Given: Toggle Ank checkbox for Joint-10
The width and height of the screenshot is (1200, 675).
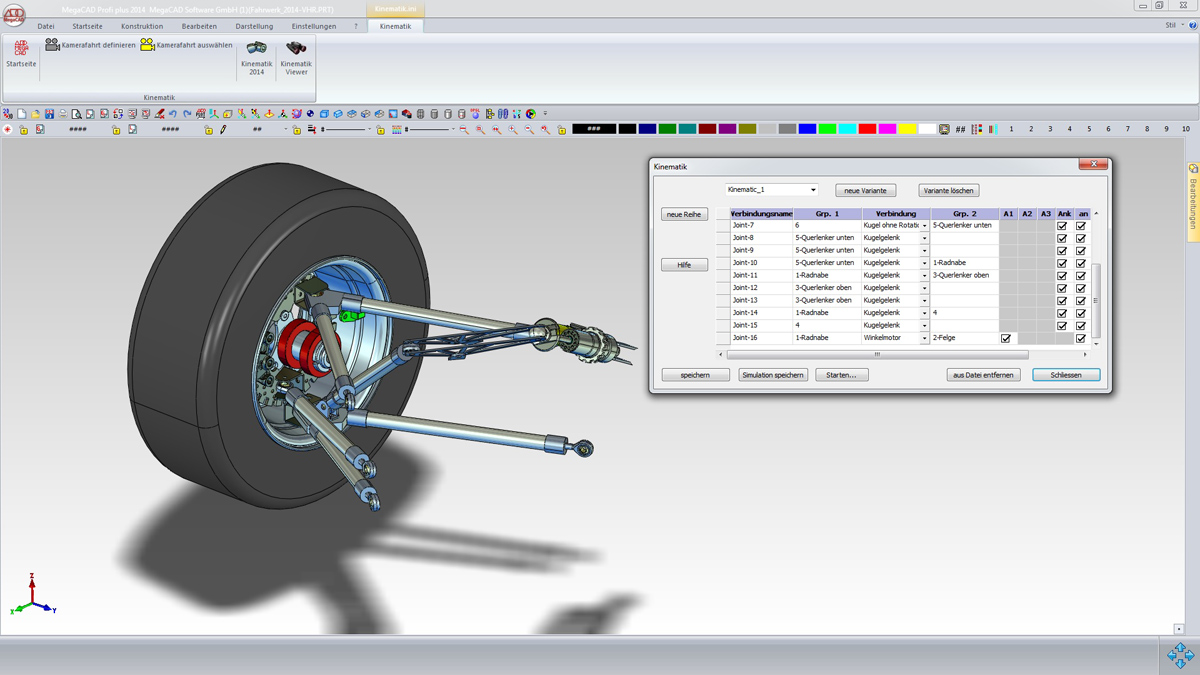Looking at the screenshot, I should 1062,263.
